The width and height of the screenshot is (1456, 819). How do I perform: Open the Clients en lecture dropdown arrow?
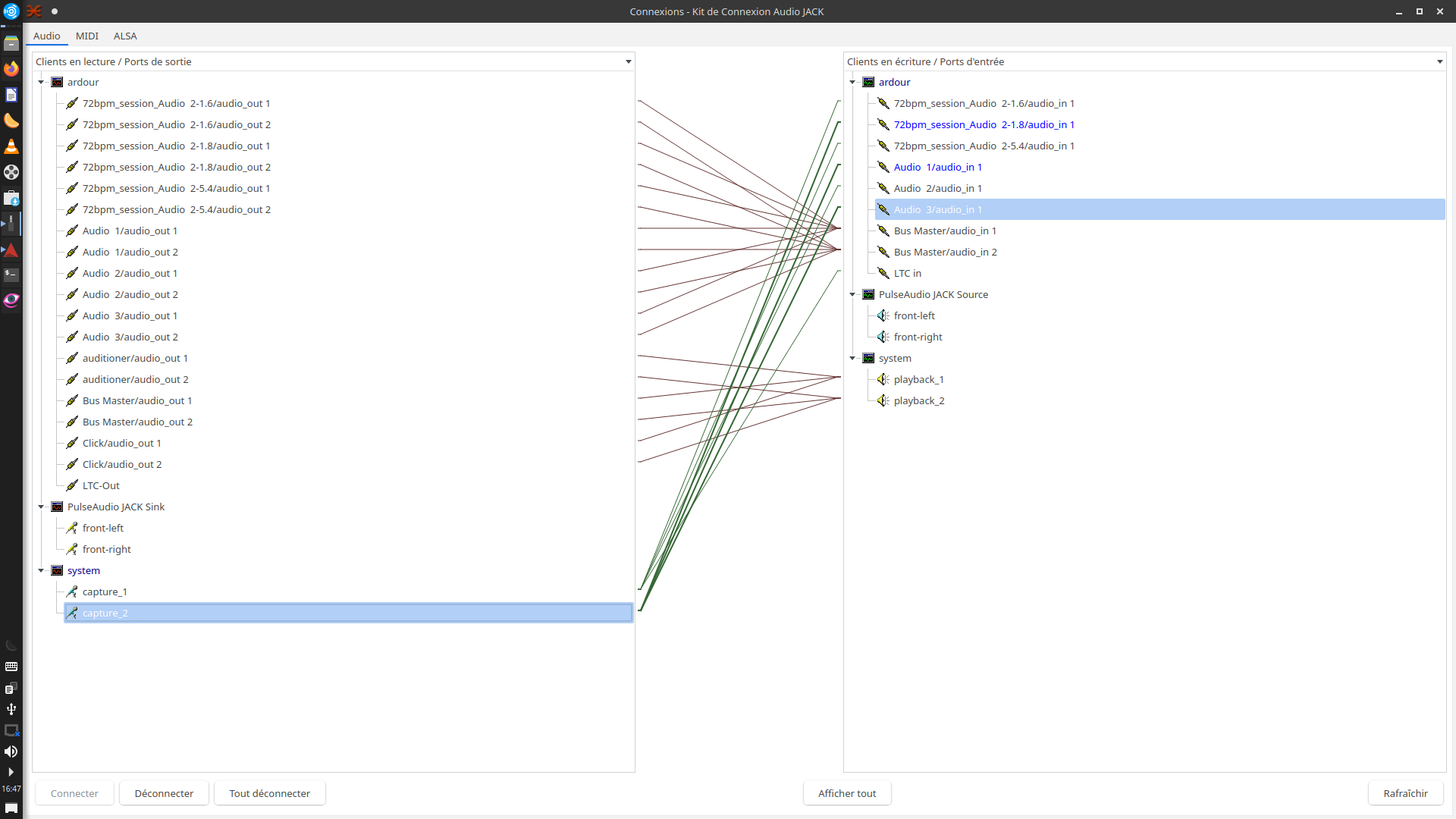click(628, 61)
